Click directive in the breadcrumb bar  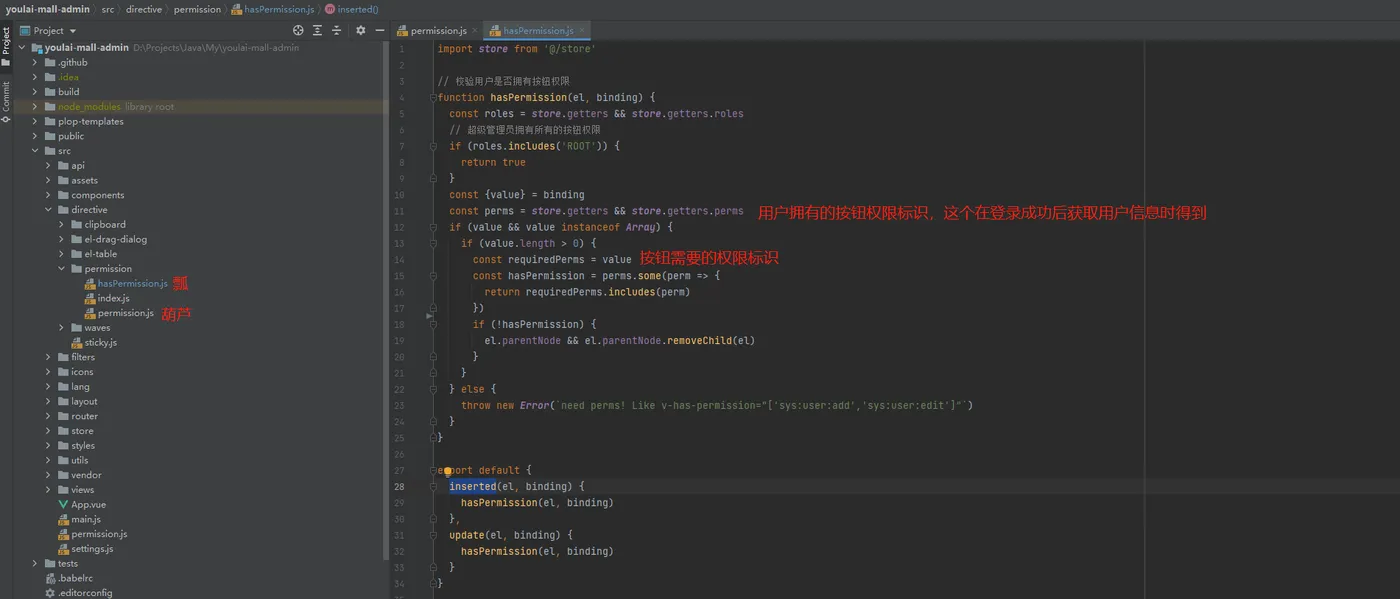point(144,9)
